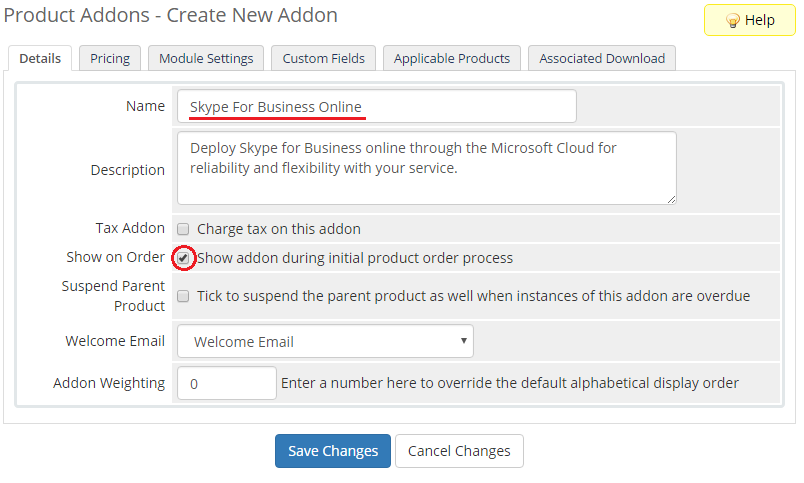Screen dimensions: 804x483
Task: Click into the Description text area
Action: 427,168
